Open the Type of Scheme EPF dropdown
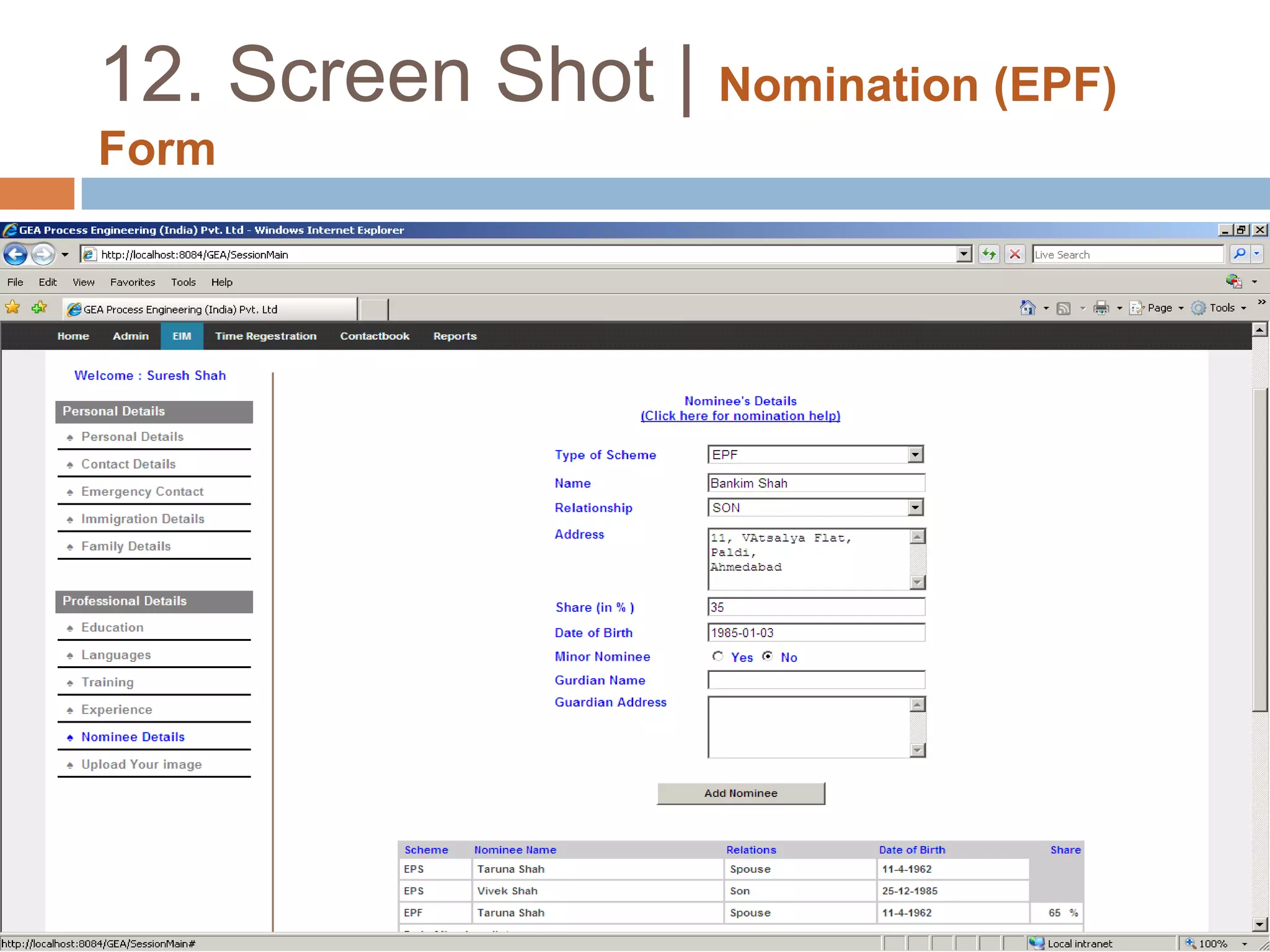 point(815,454)
